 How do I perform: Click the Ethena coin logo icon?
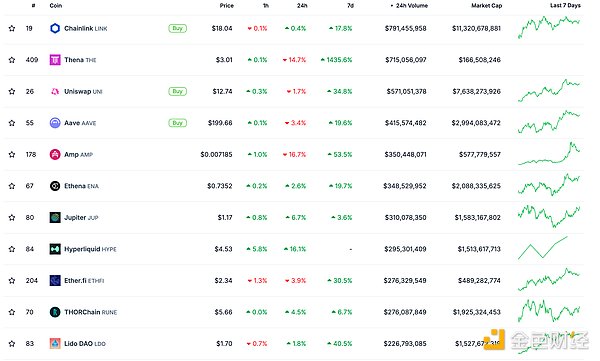(x=55, y=186)
